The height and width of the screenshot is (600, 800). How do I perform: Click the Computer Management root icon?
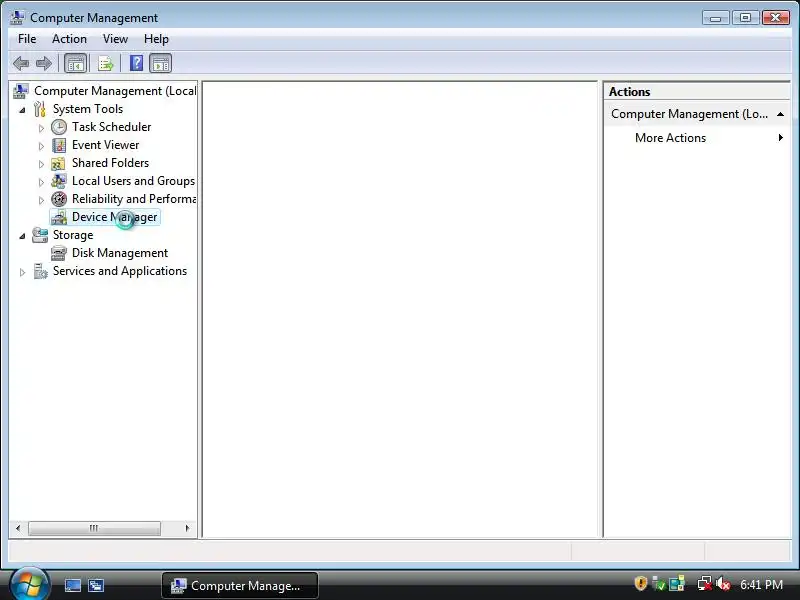pyautogui.click(x=20, y=91)
